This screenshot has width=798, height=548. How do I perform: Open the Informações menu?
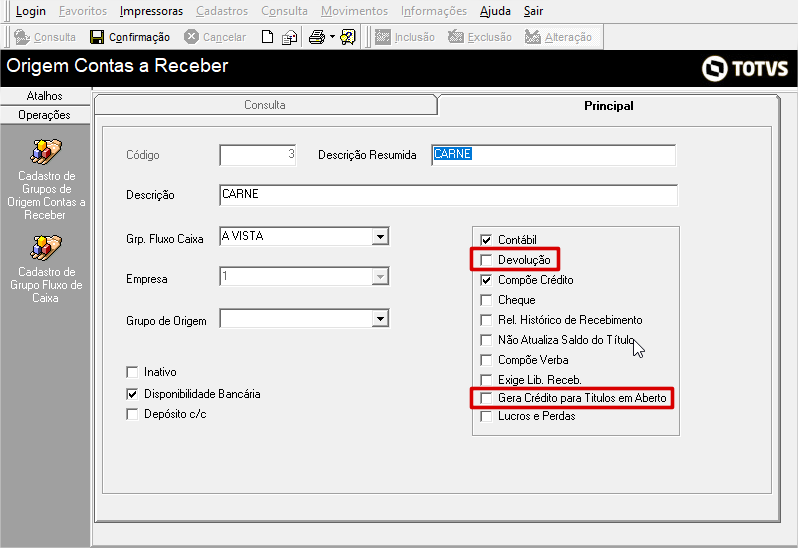coord(434,11)
